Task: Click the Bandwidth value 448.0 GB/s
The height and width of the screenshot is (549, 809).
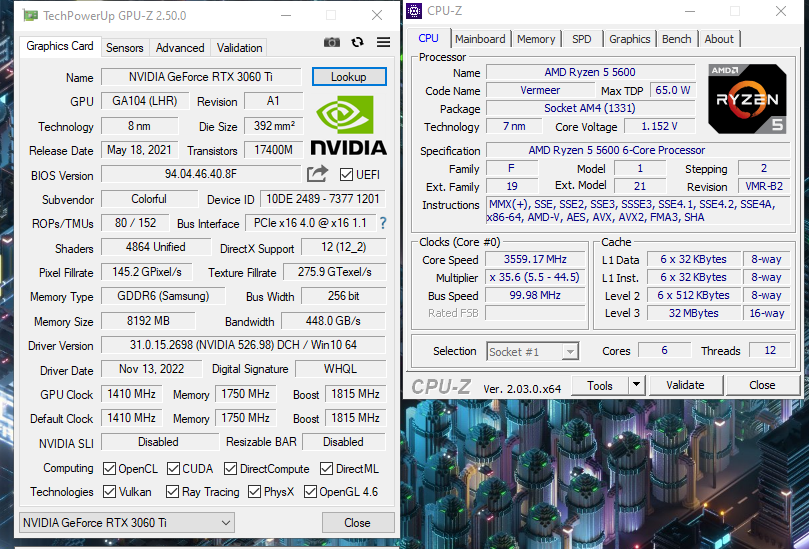Action: (x=333, y=321)
